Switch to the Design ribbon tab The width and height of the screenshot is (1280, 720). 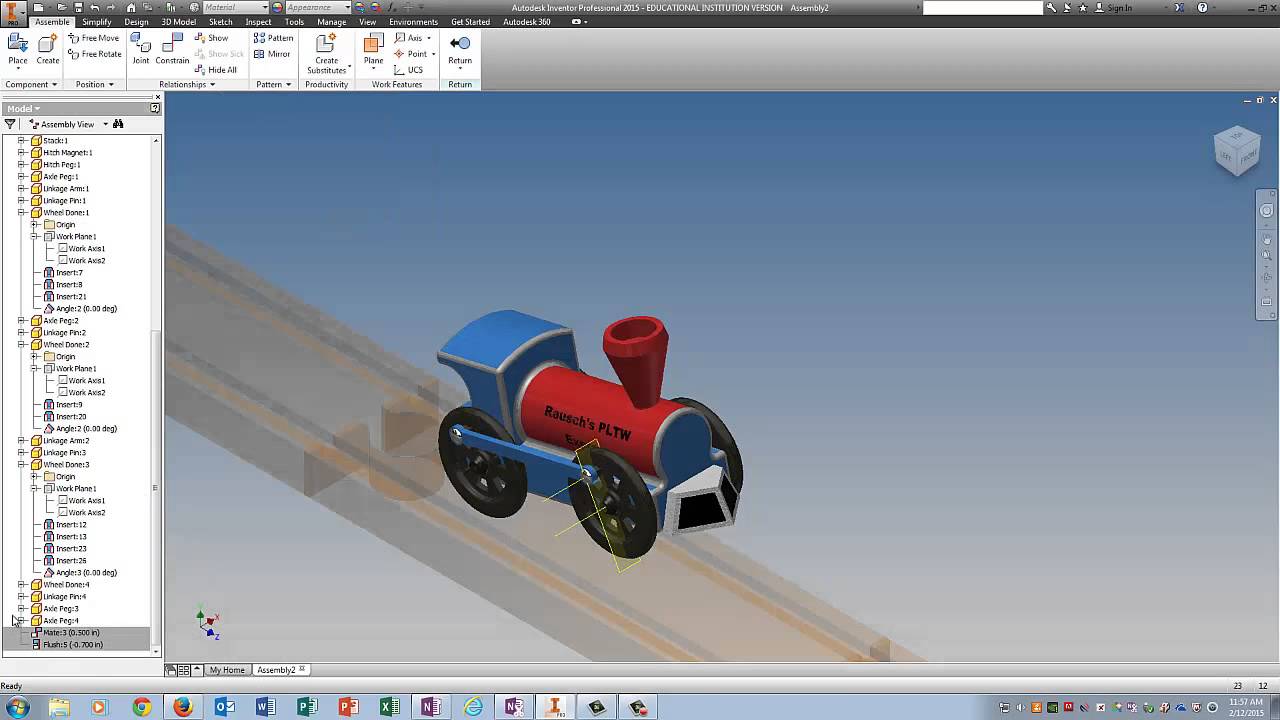pos(137,22)
